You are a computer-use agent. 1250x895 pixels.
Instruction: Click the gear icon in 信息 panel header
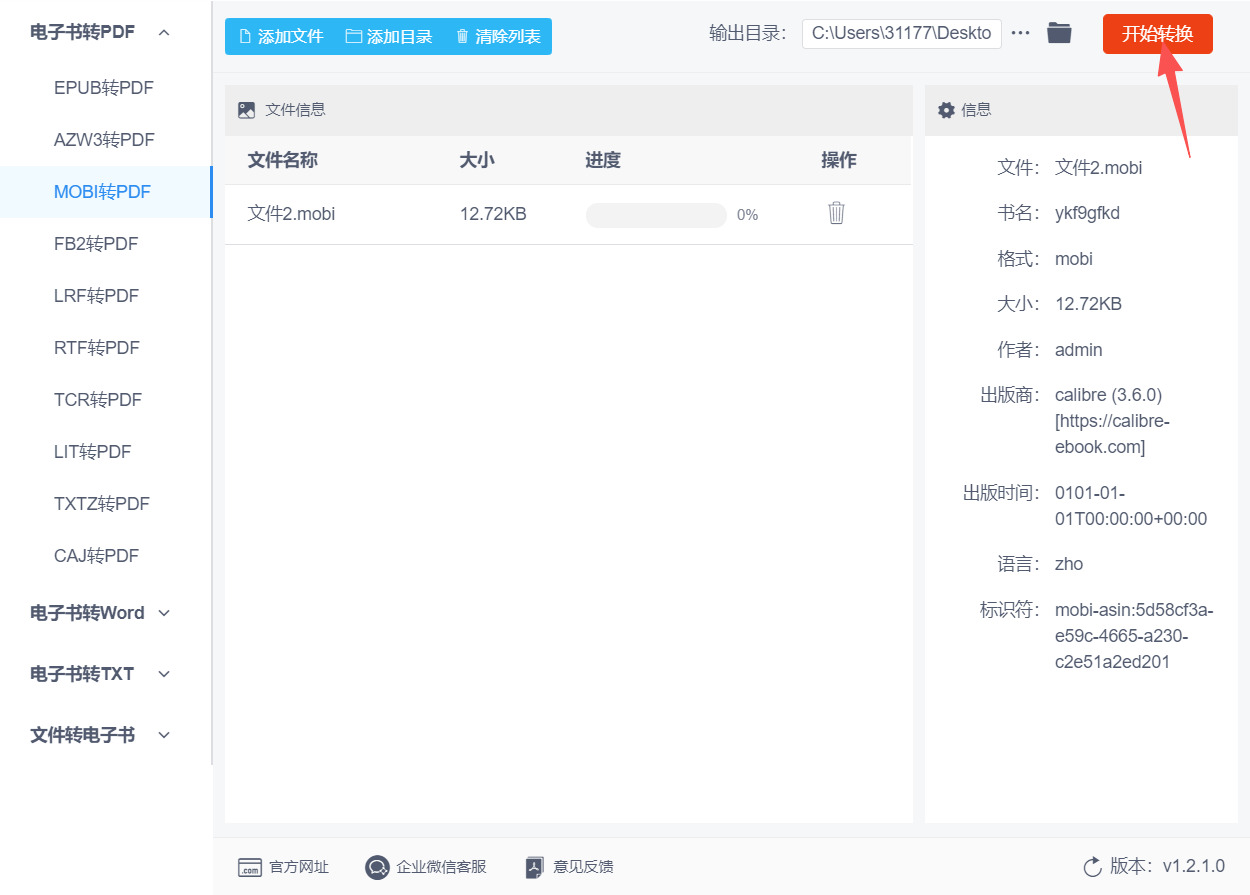point(946,110)
